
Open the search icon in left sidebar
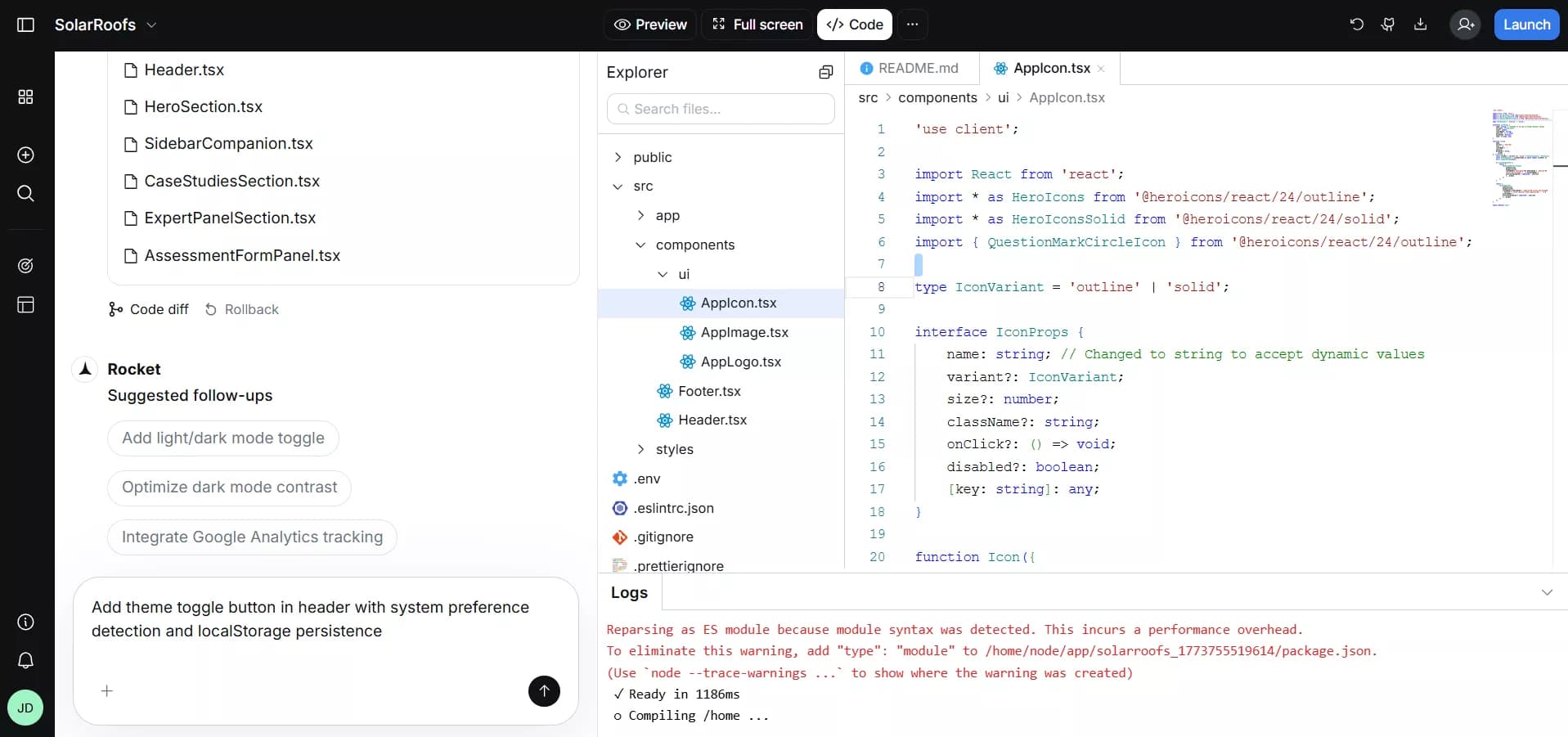pos(25,194)
